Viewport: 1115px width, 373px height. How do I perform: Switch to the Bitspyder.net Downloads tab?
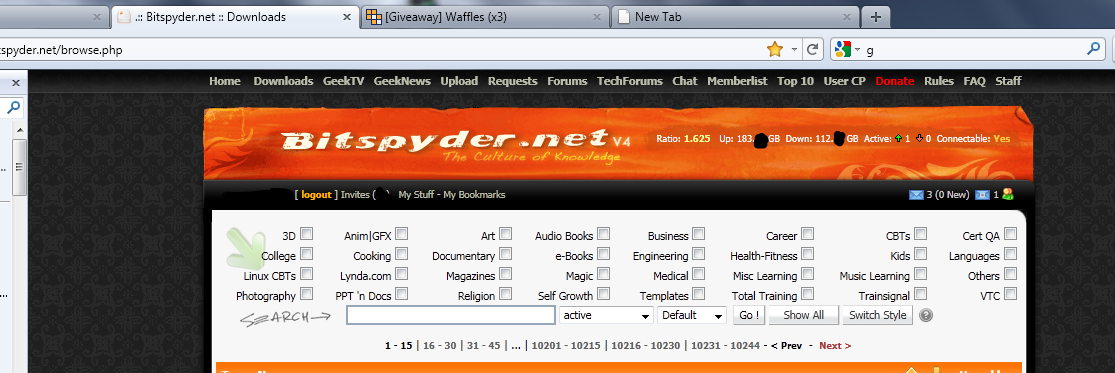point(235,17)
